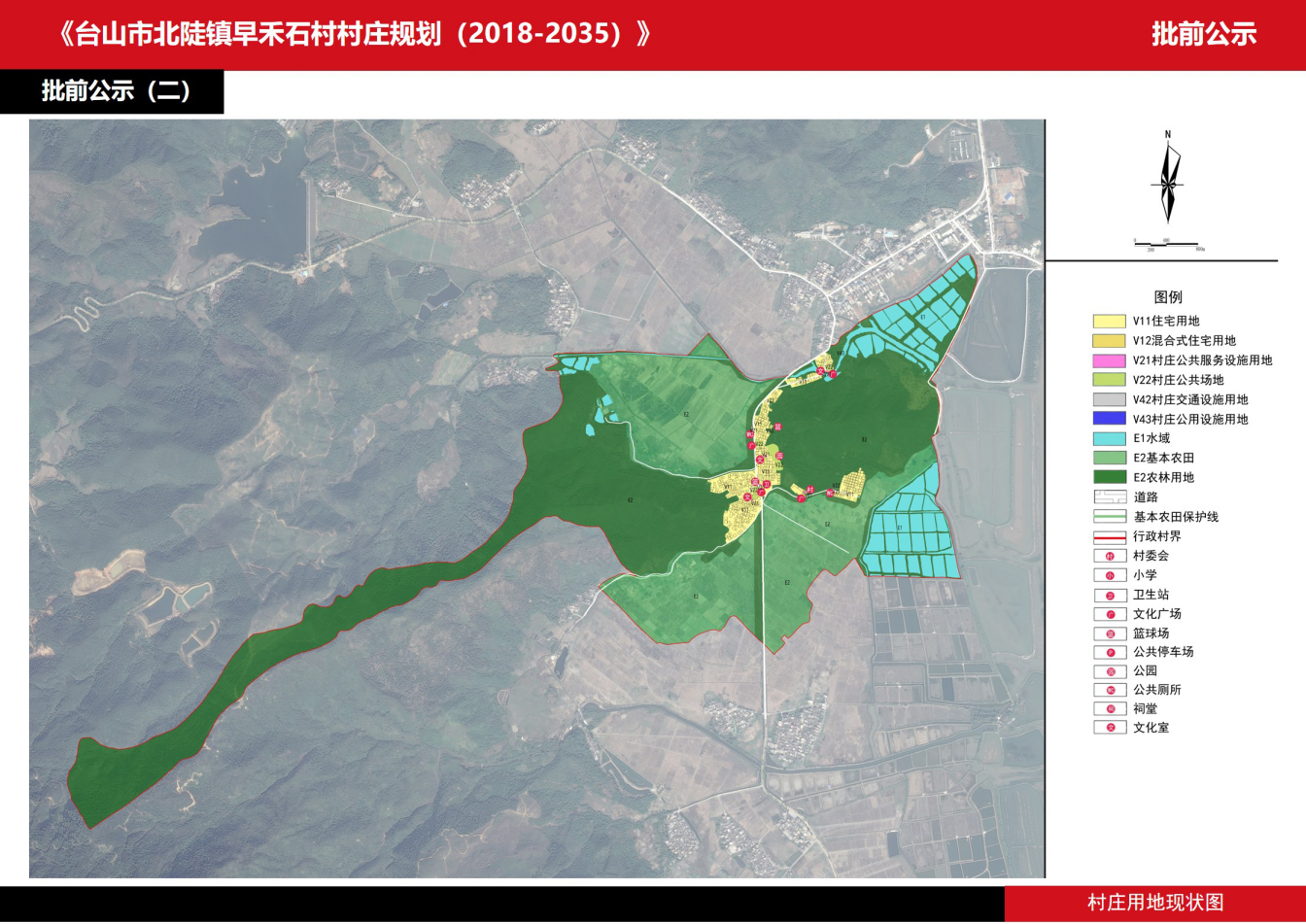Click the north arrow compass symbol
Image resolution: width=1306 pixels, height=924 pixels.
[1168, 180]
